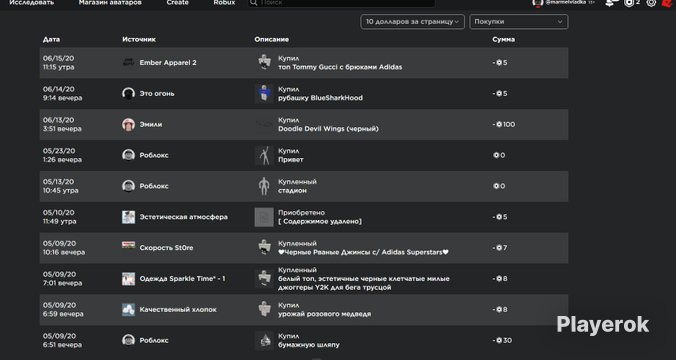Open the Create nav item

tap(178, 3)
